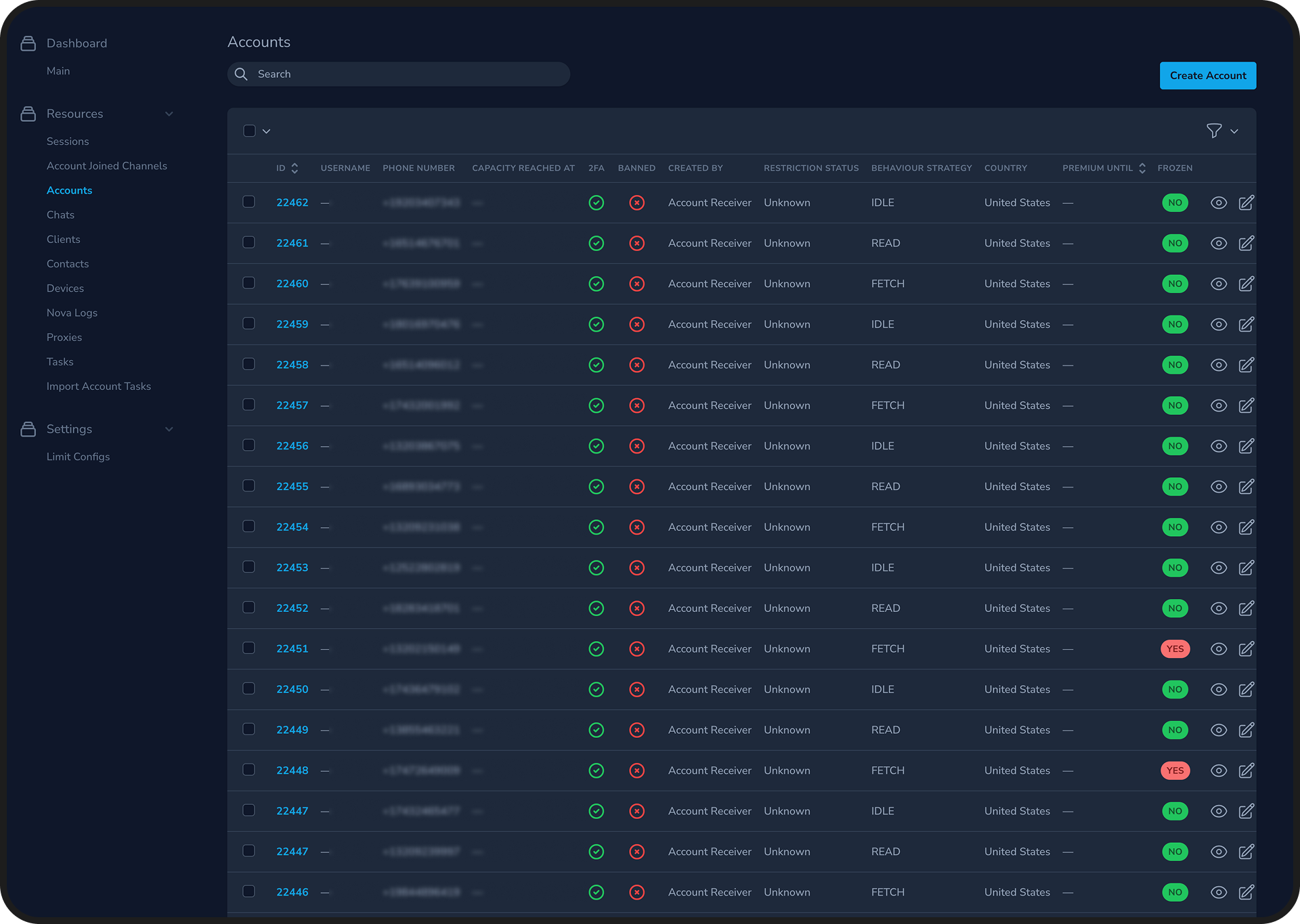Click into the Search input field
The height and width of the screenshot is (924, 1300).
click(399, 74)
